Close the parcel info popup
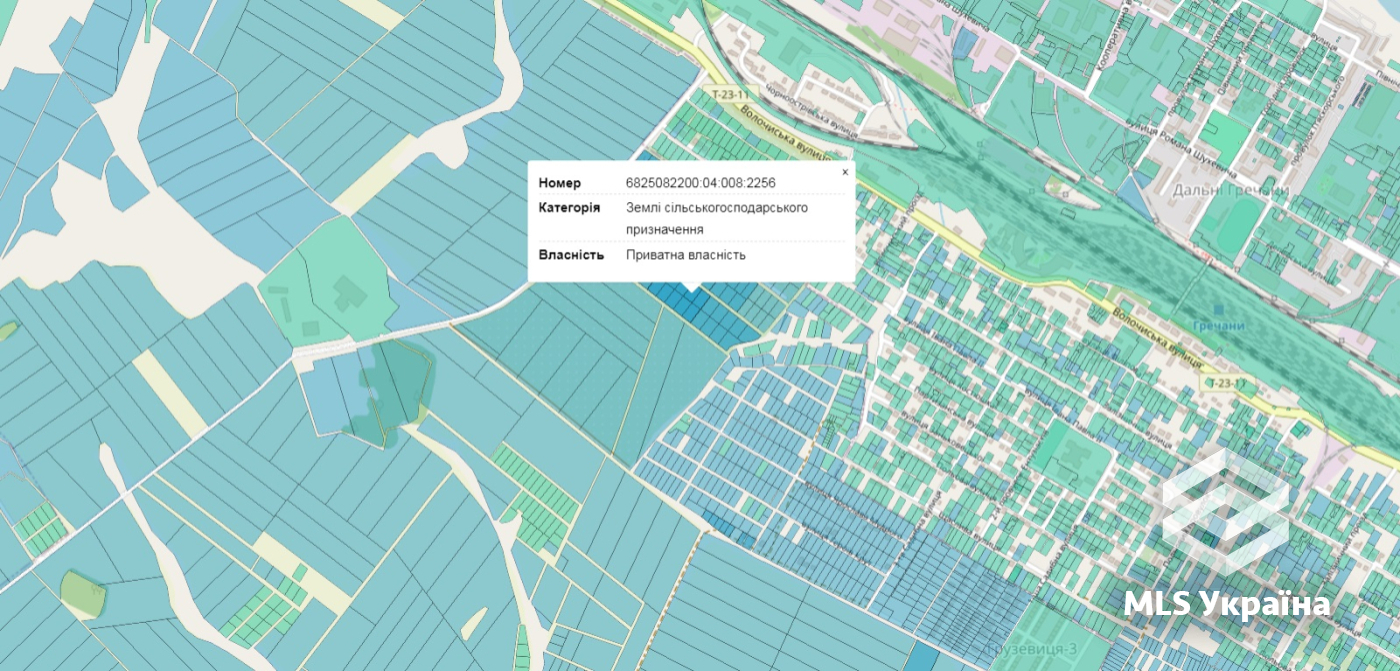Screen dimensions: 1400x671 click(845, 172)
